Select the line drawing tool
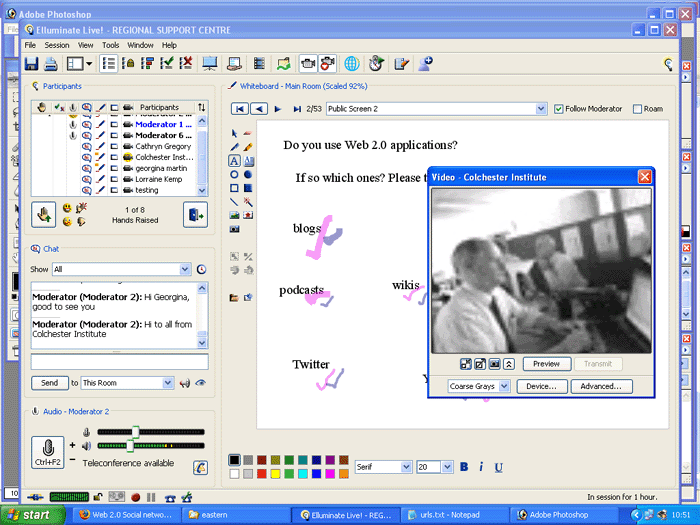The image size is (700, 525). pos(234,202)
